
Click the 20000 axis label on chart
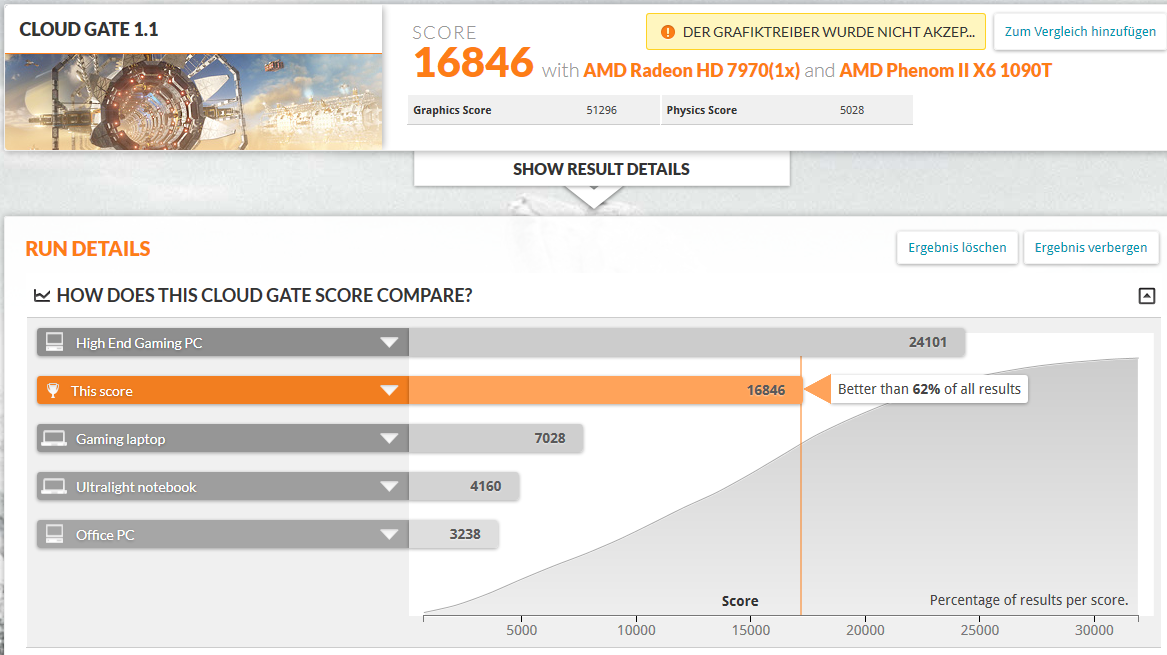click(x=865, y=630)
